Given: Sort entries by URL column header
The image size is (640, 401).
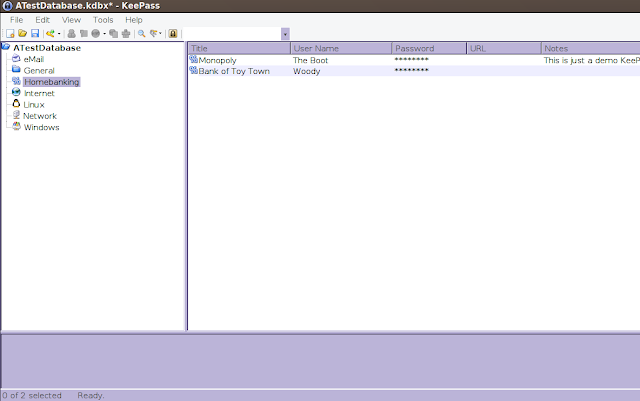Looking at the screenshot, I should click(504, 48).
